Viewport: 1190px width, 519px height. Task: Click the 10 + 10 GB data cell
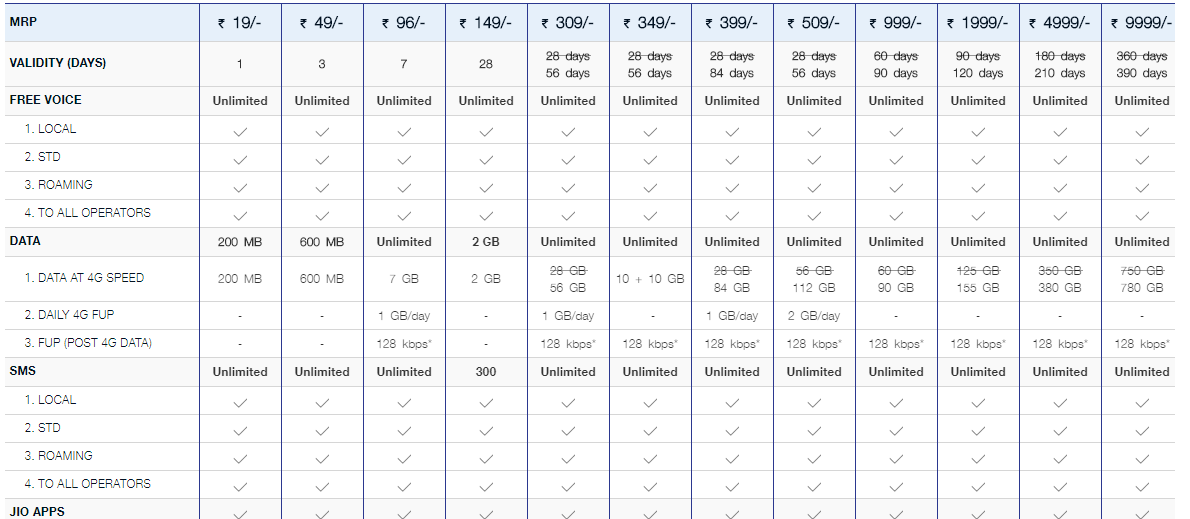coord(650,279)
